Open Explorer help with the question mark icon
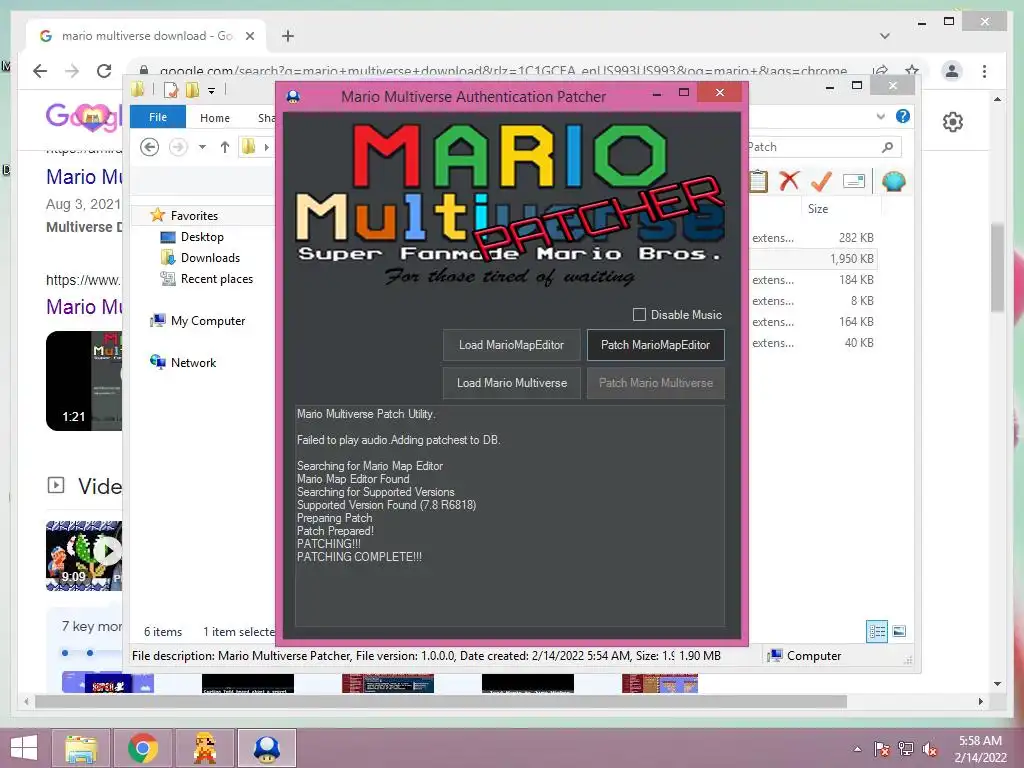The image size is (1024, 768). coord(903,116)
